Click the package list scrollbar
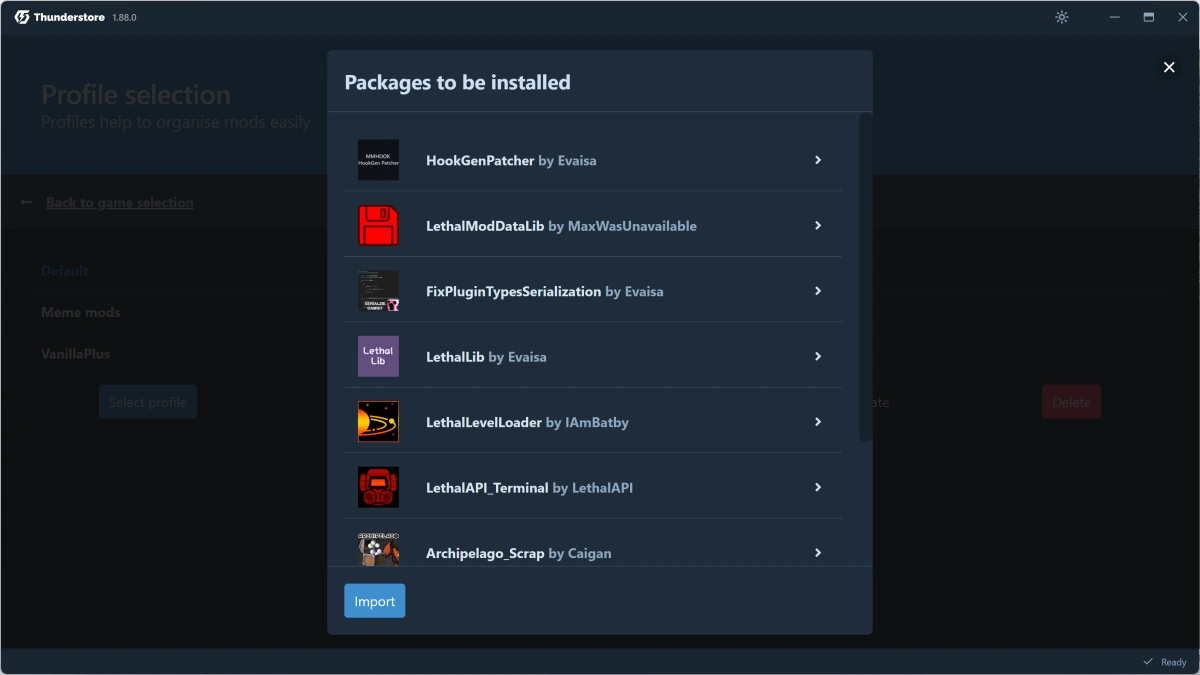The width and height of the screenshot is (1200, 675). click(x=866, y=277)
